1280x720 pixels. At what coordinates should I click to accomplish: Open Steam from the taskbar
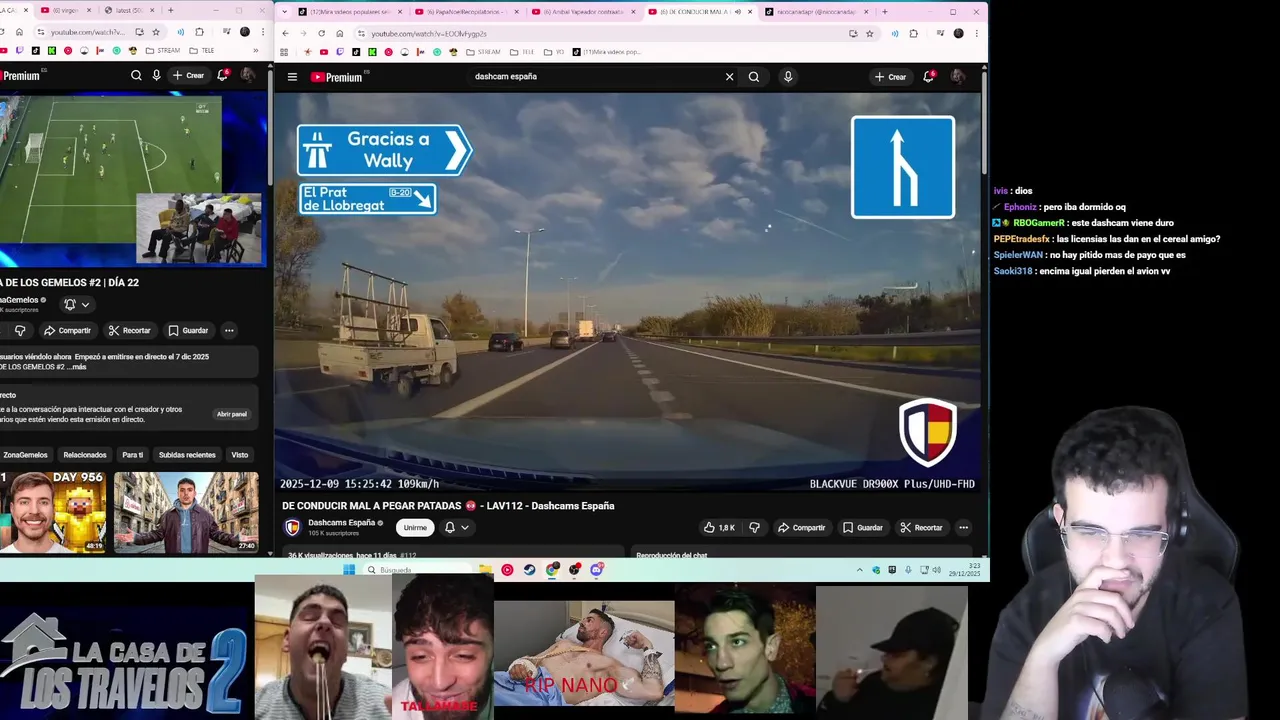529,570
